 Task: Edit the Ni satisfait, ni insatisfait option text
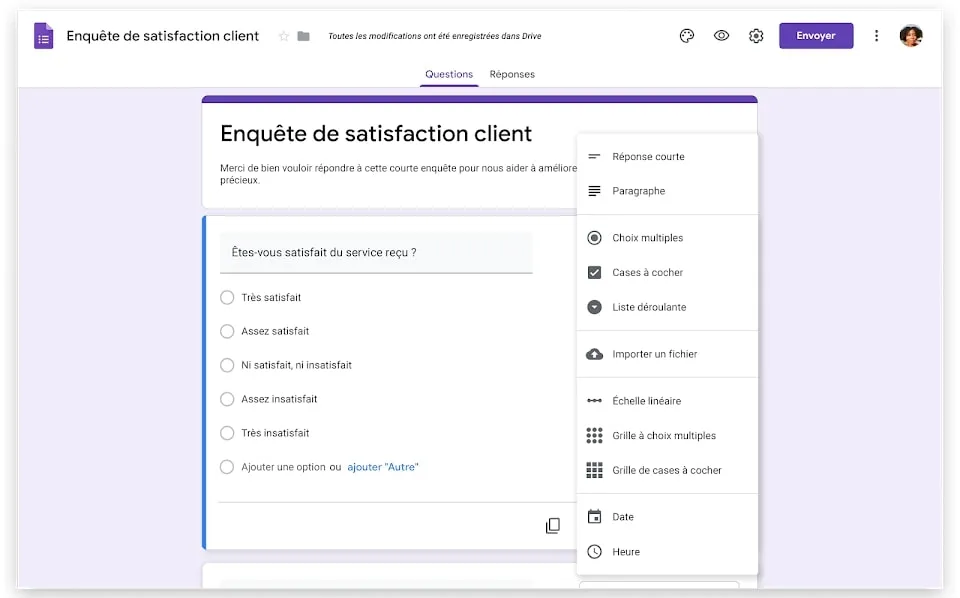[x=296, y=365]
